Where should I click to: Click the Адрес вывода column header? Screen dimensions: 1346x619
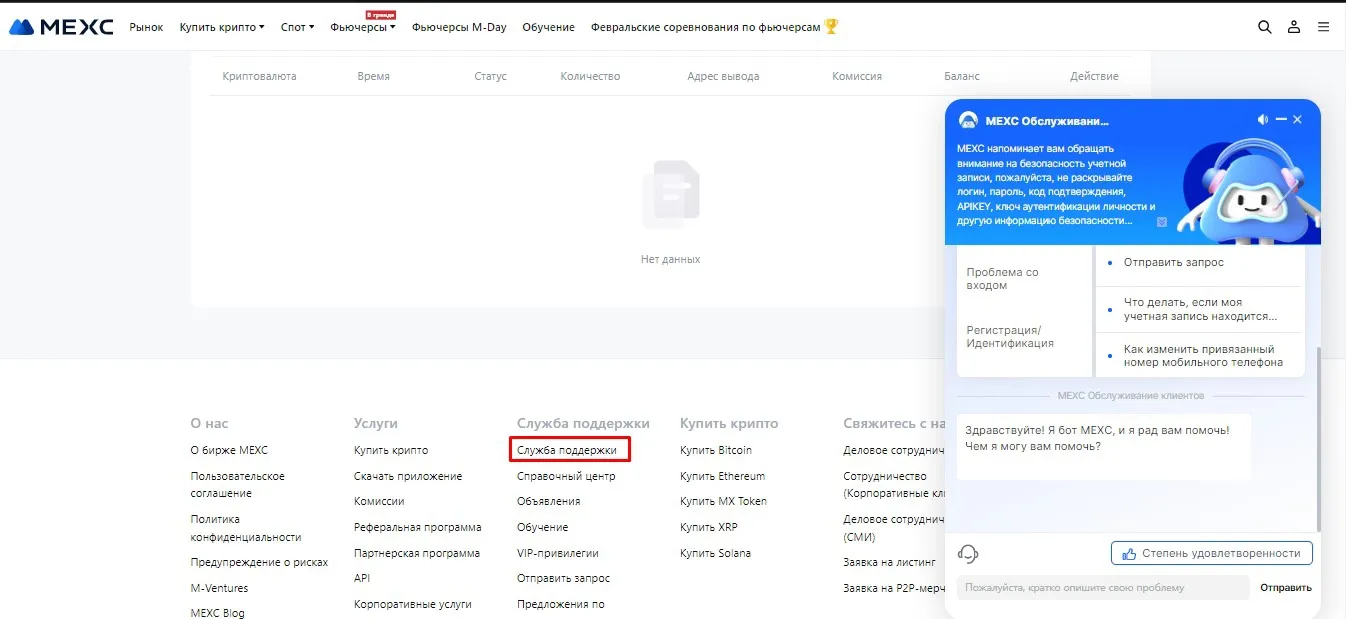pyautogui.click(x=723, y=76)
